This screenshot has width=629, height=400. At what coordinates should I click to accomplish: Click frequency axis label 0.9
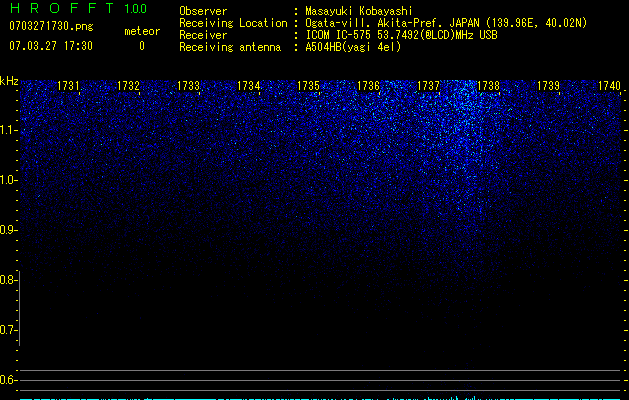pyautogui.click(x=8, y=230)
